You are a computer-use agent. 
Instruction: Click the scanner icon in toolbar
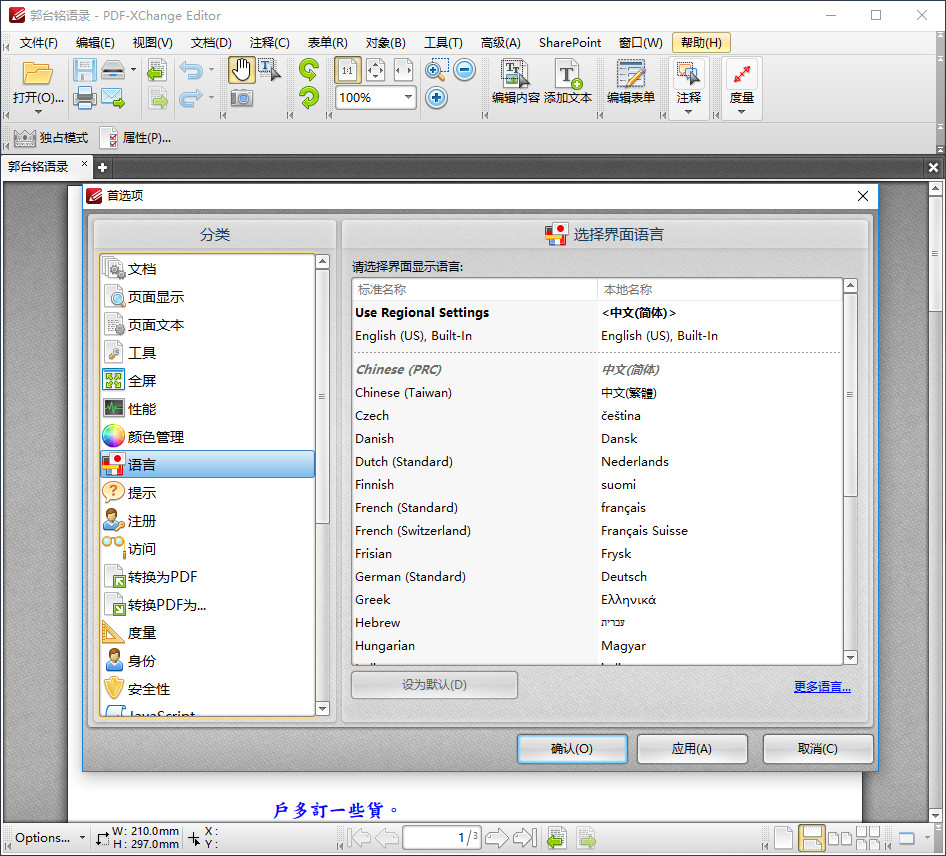point(113,71)
